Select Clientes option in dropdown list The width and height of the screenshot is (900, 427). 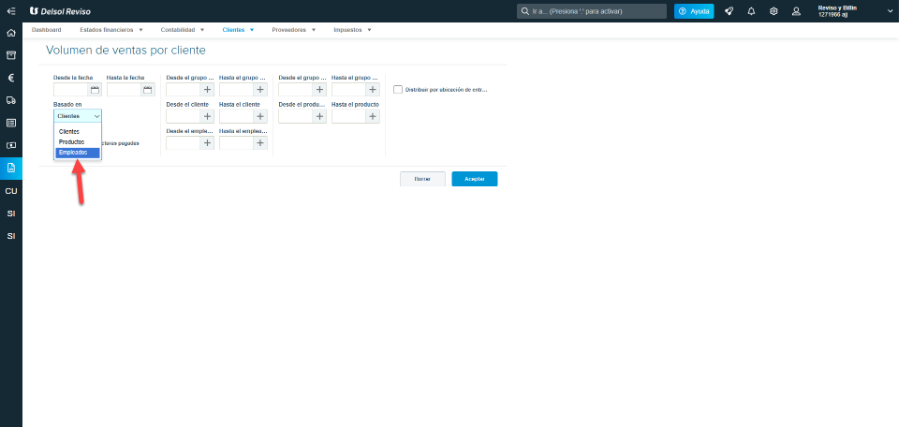click(77, 132)
